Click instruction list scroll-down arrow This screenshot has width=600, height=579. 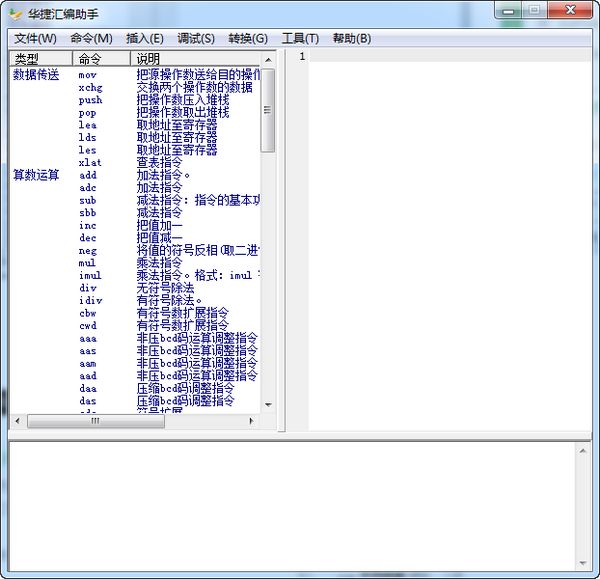point(268,405)
